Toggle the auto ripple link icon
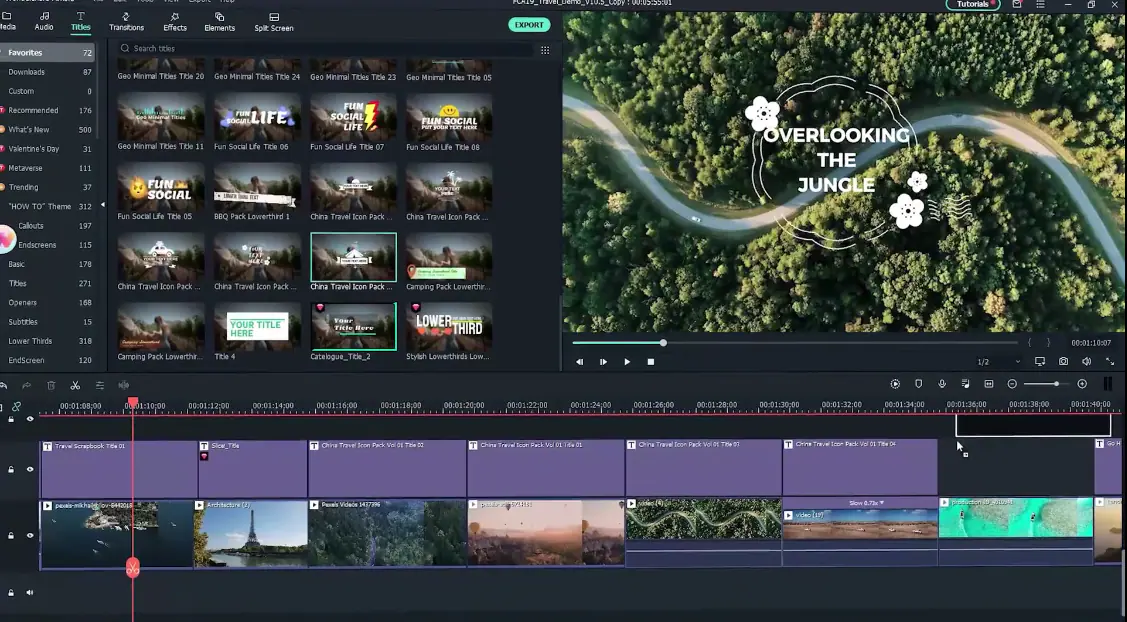Image resolution: width=1127 pixels, height=622 pixels. point(16,406)
